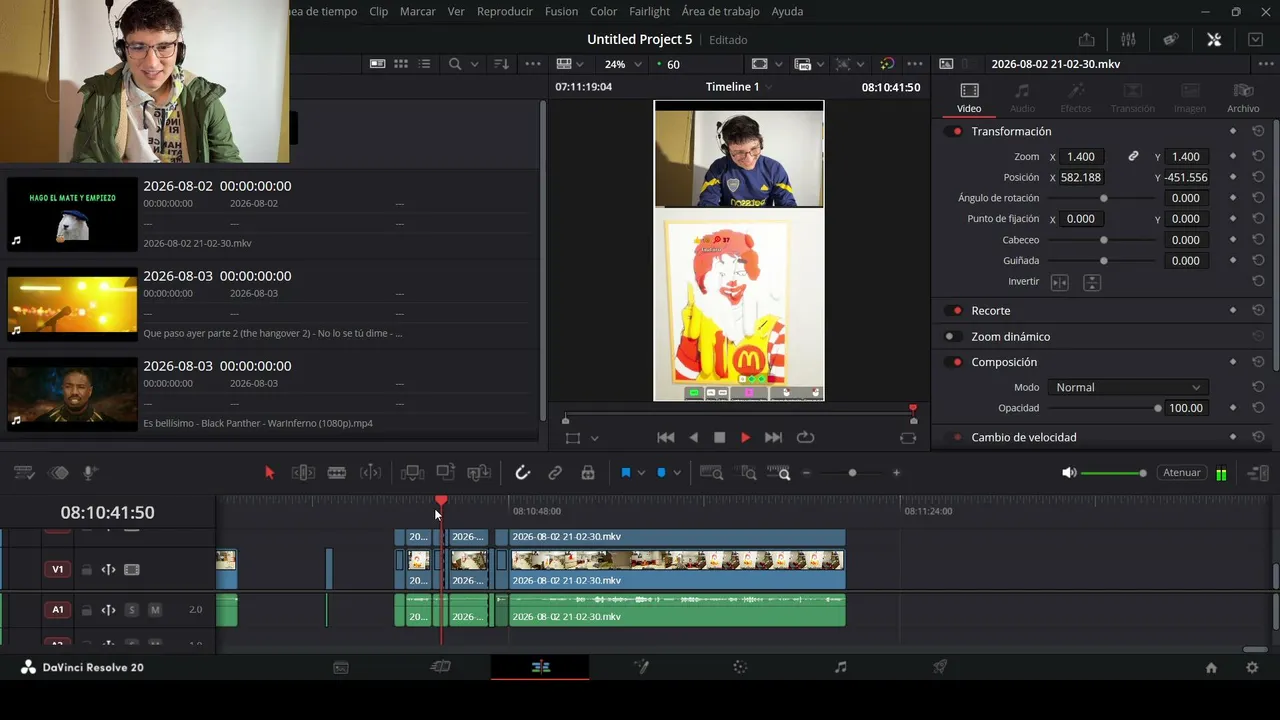
Task: Click custom zoom icon
Action: pyautogui.click(x=780, y=473)
